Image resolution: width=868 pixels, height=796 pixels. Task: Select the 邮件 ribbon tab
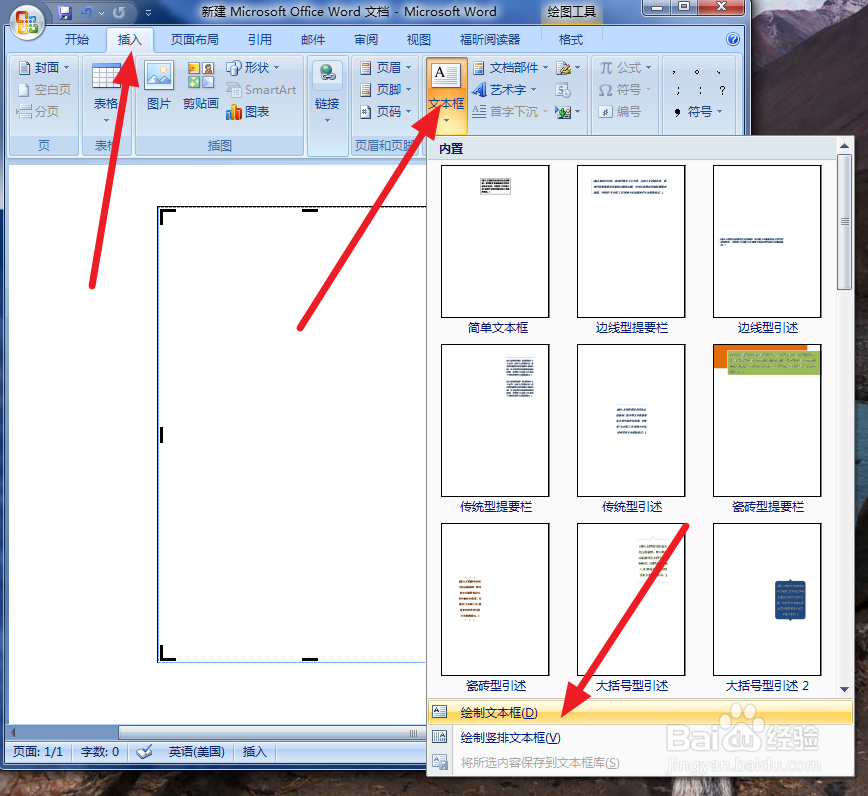tap(313, 40)
